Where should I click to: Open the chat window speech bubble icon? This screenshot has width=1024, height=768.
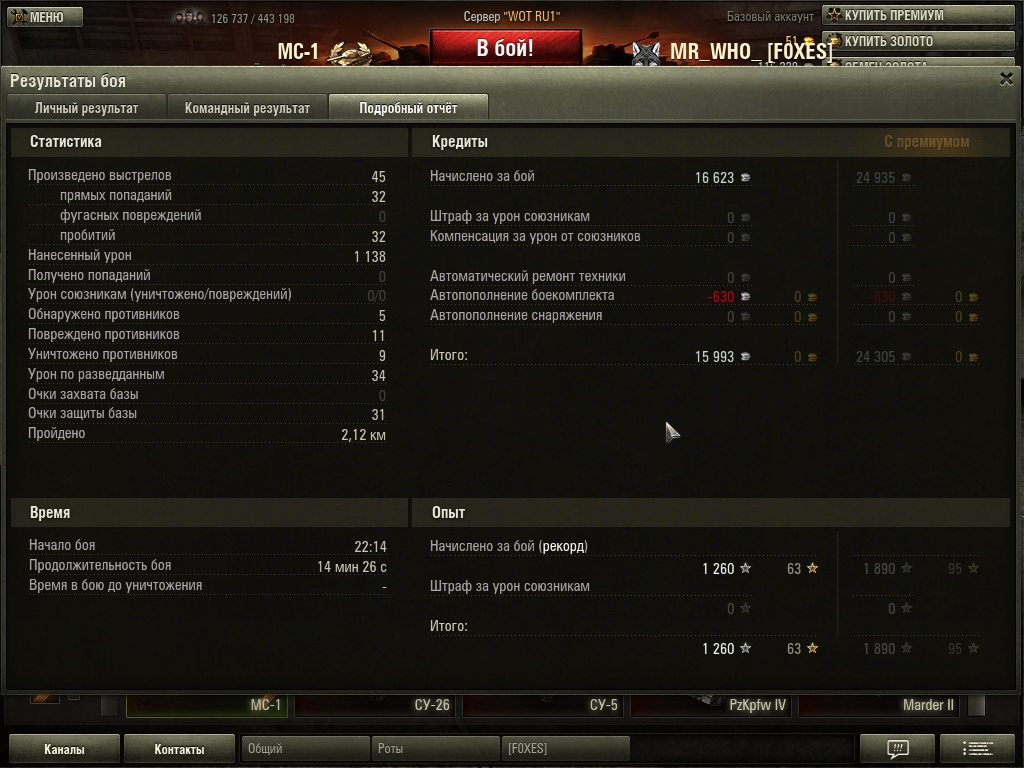click(898, 748)
